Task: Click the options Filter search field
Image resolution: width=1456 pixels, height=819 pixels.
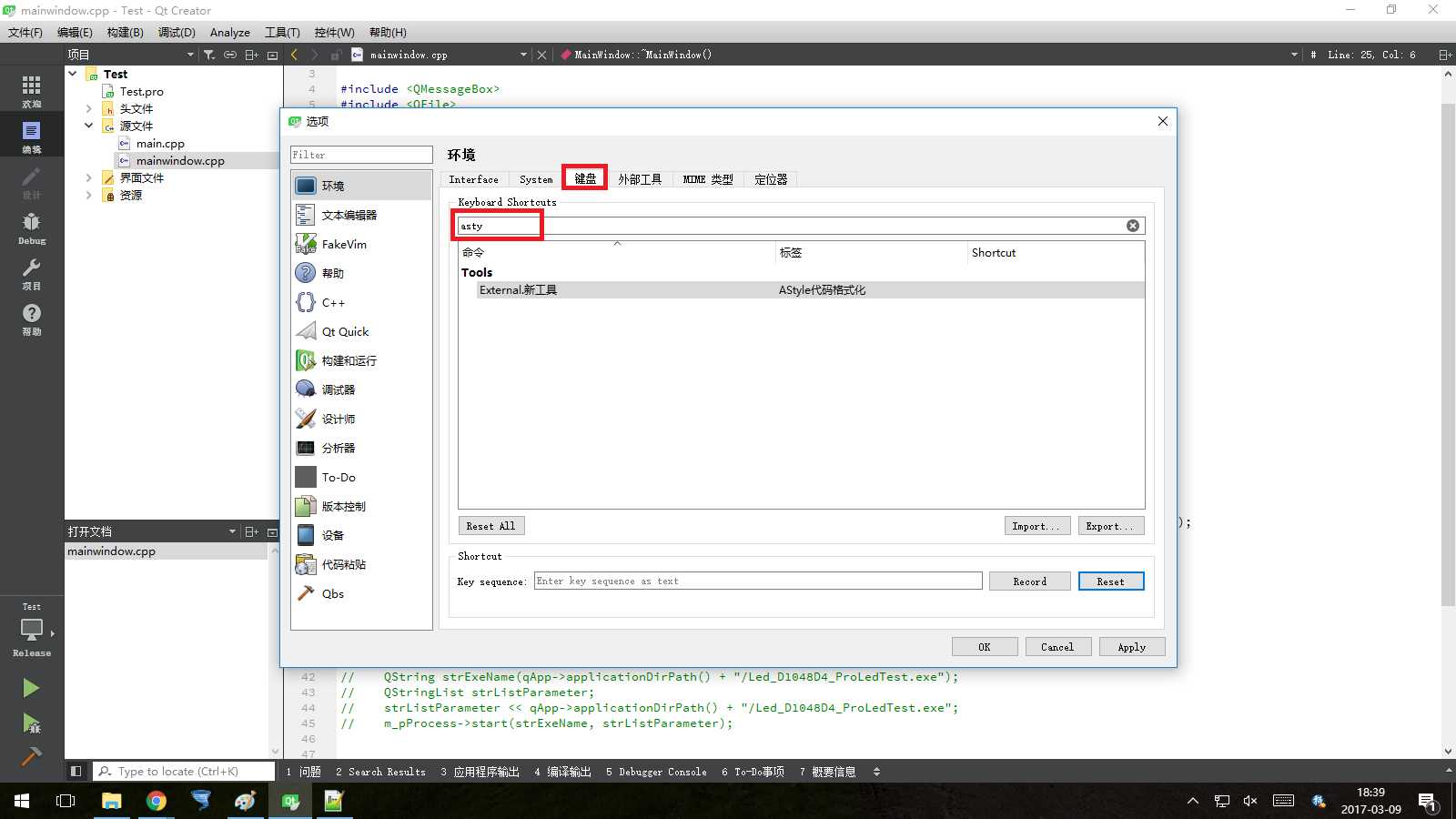Action: pyautogui.click(x=361, y=155)
